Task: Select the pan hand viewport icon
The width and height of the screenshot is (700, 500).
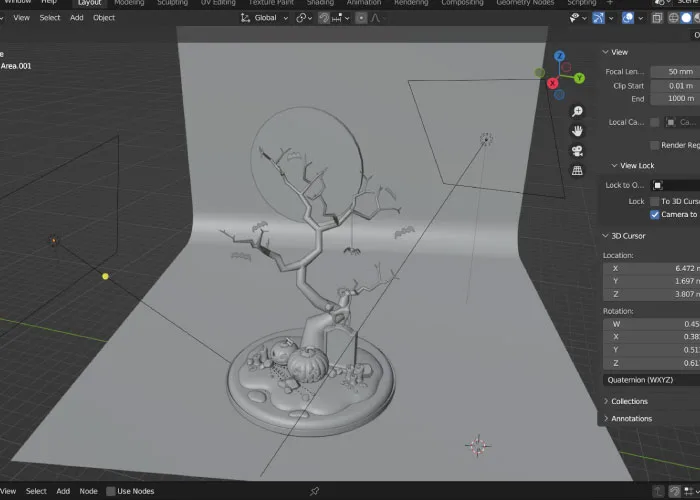Action: point(577,131)
